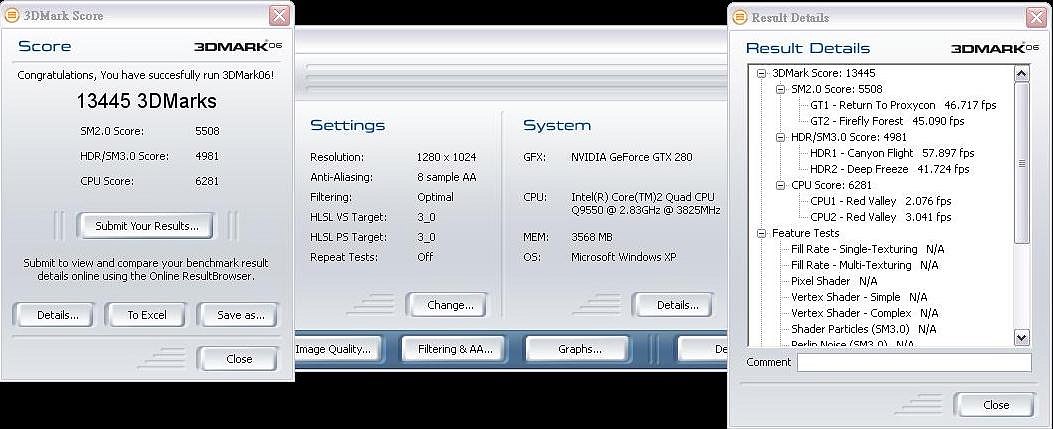This screenshot has width=1053, height=429.
Task: Click MEM value 3568 MB
Action: coord(592,237)
